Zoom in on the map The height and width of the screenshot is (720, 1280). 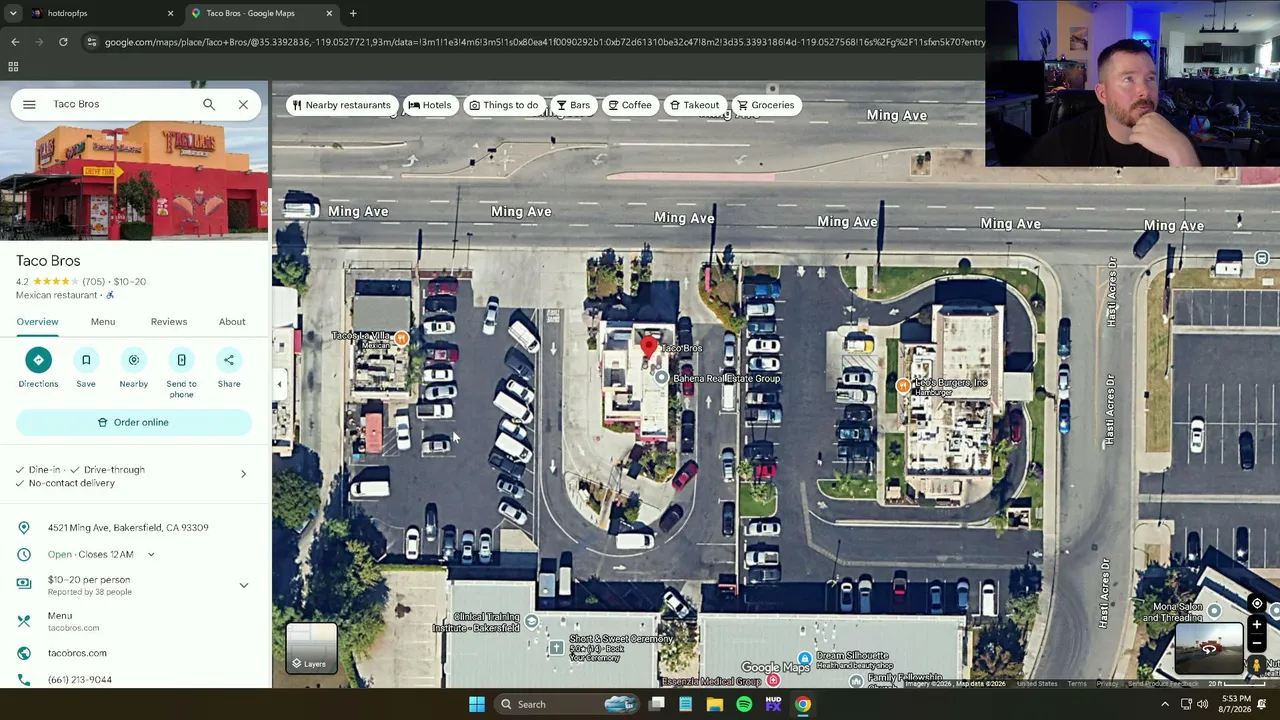tap(1257, 625)
